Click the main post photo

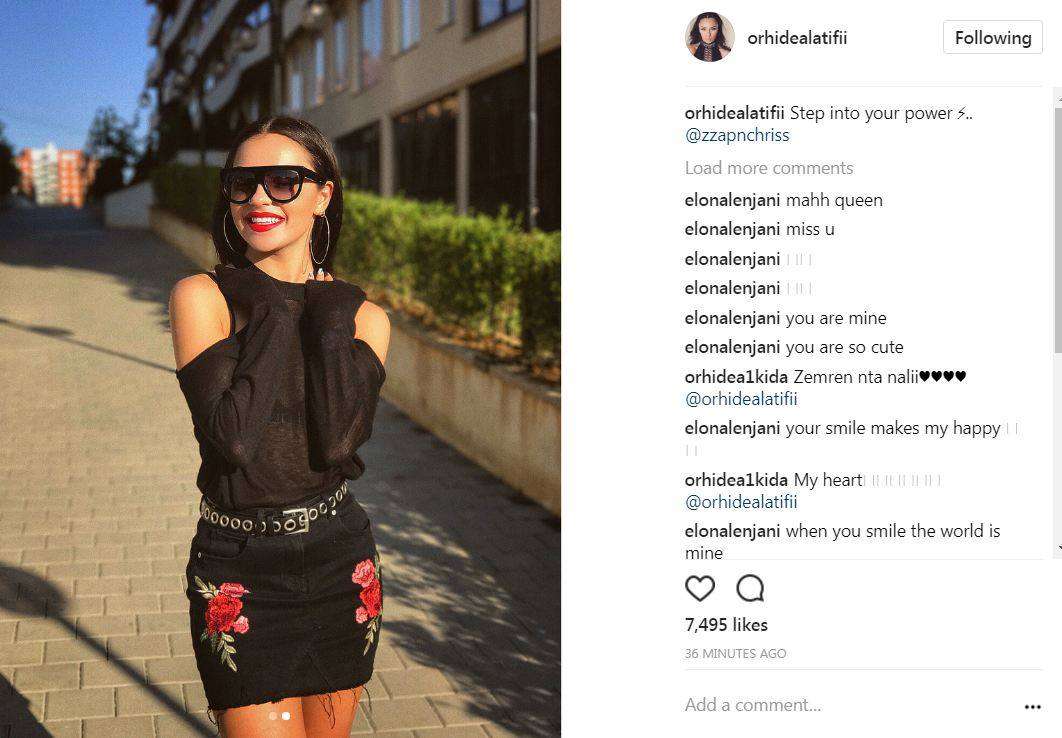click(280, 369)
